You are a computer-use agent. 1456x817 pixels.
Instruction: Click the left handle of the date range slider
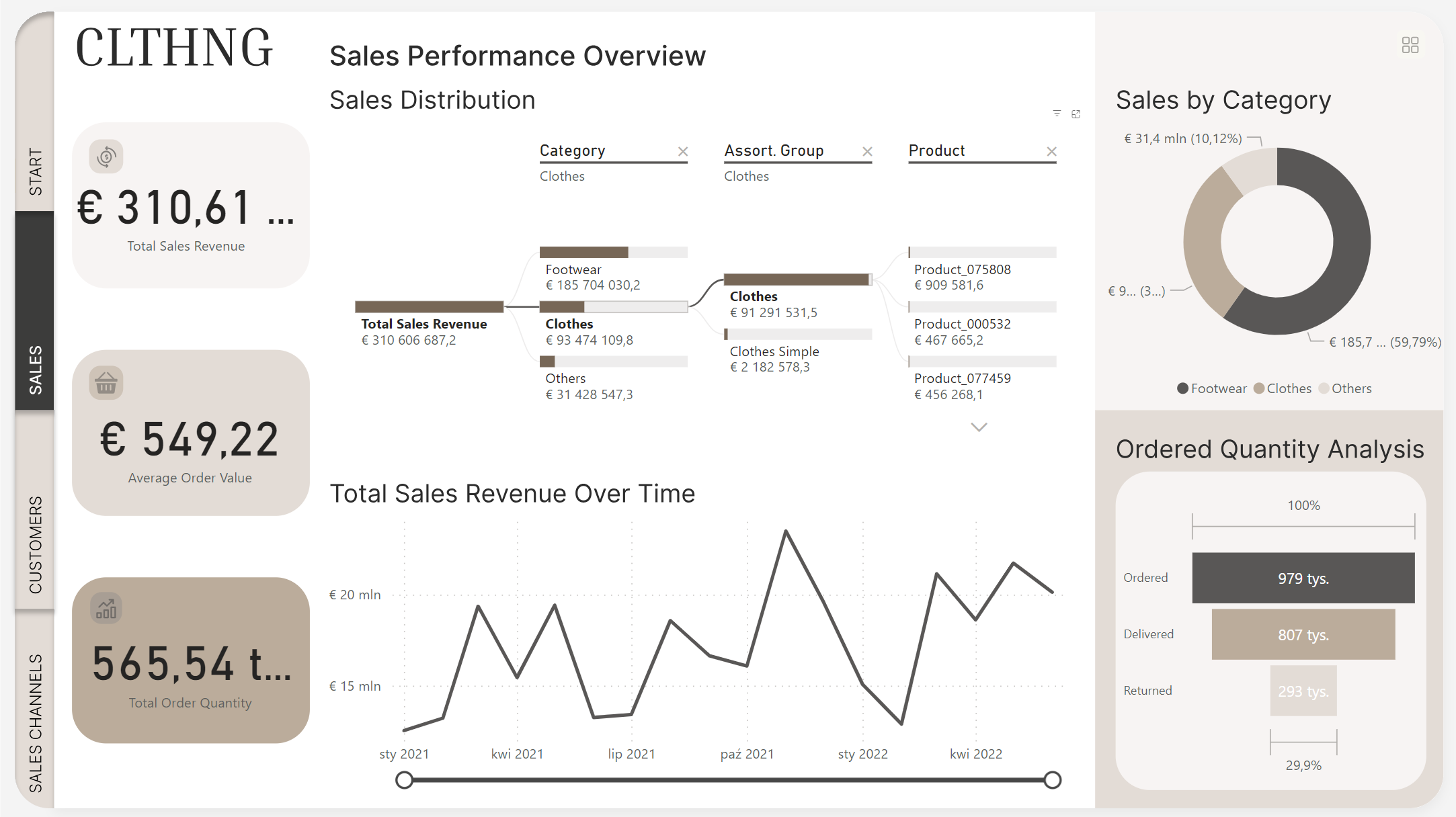click(404, 780)
